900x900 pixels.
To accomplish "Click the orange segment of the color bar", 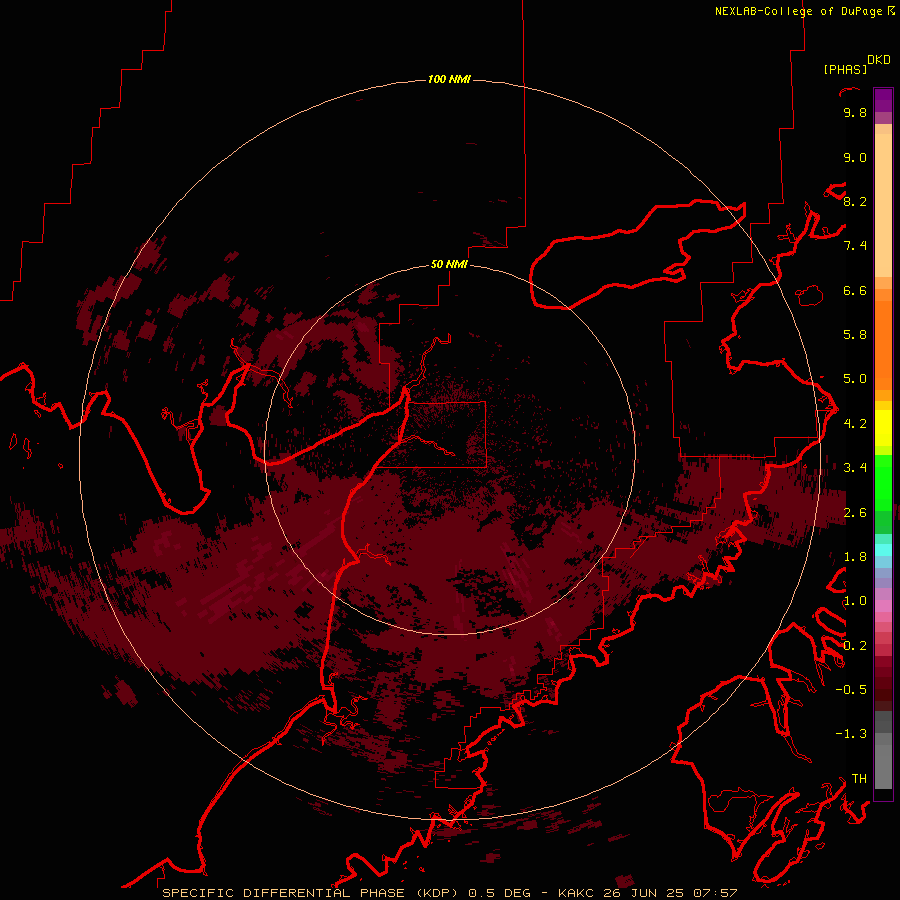I will (x=883, y=344).
